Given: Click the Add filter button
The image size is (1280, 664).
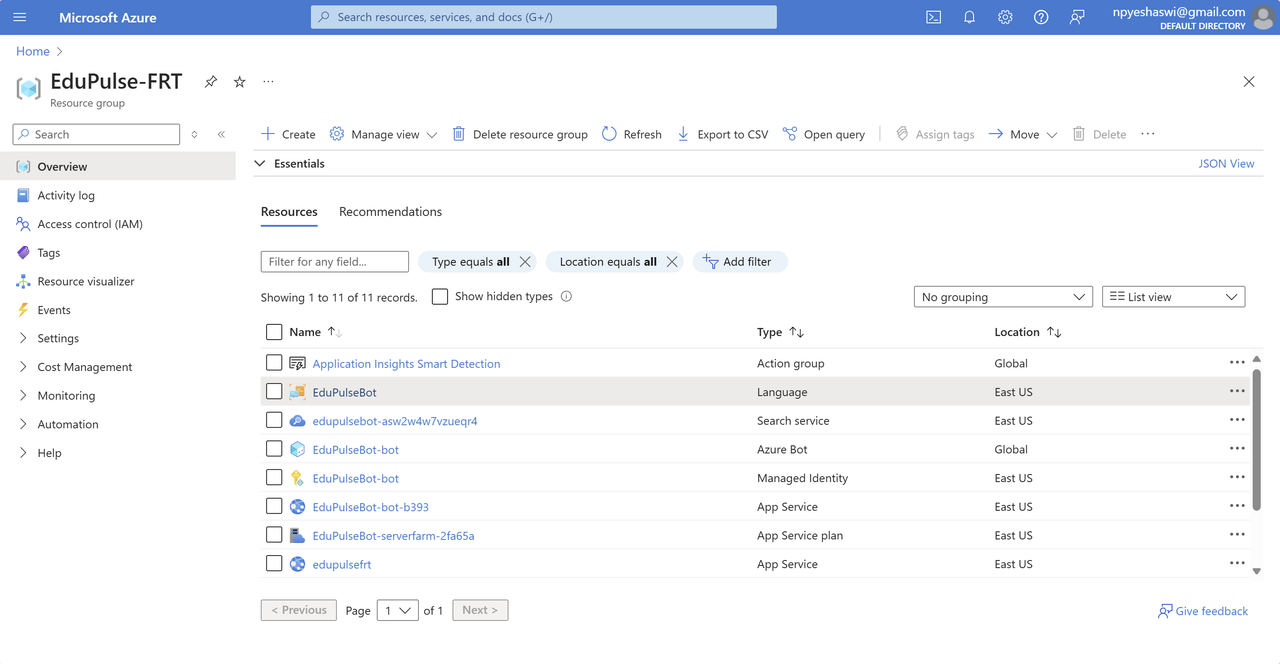Looking at the screenshot, I should [739, 262].
